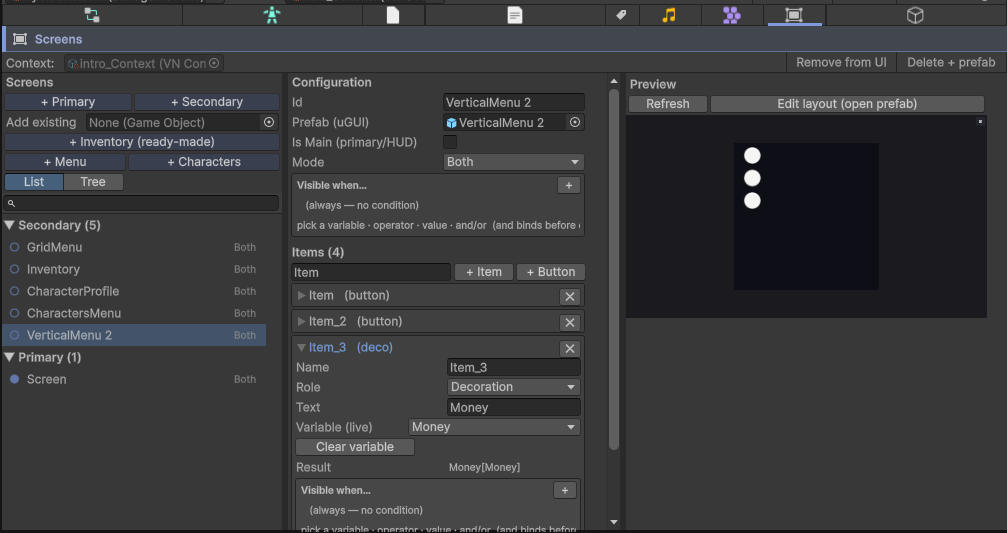The image size is (1007, 533).
Task: Add a ready-made Inventory screen
Action: [142, 142]
